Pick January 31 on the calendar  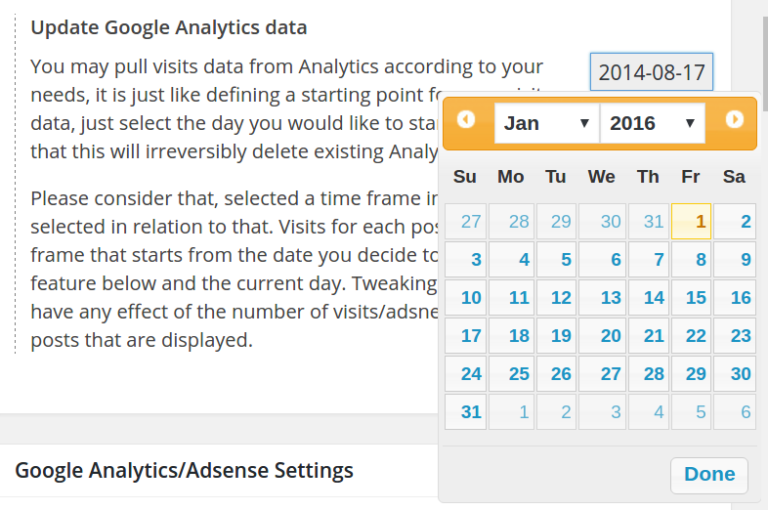(x=466, y=411)
